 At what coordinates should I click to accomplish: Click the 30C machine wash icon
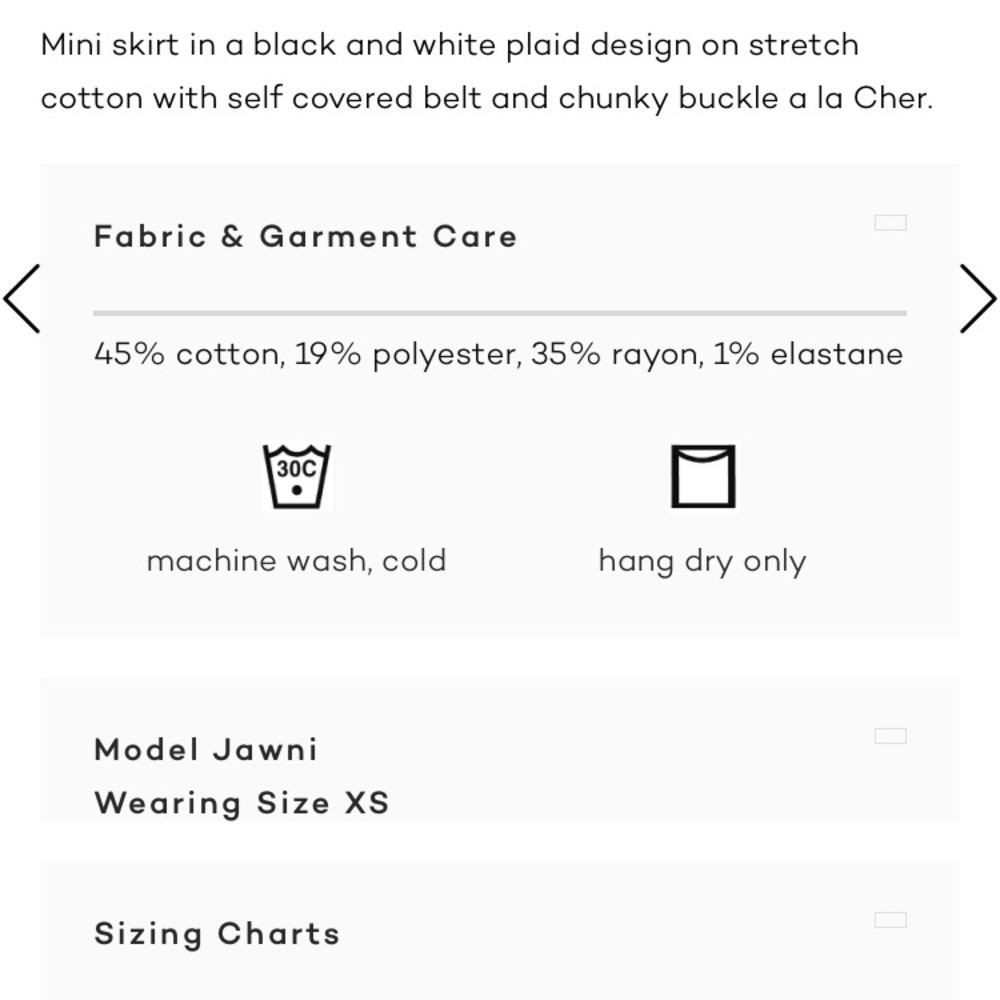(x=297, y=477)
